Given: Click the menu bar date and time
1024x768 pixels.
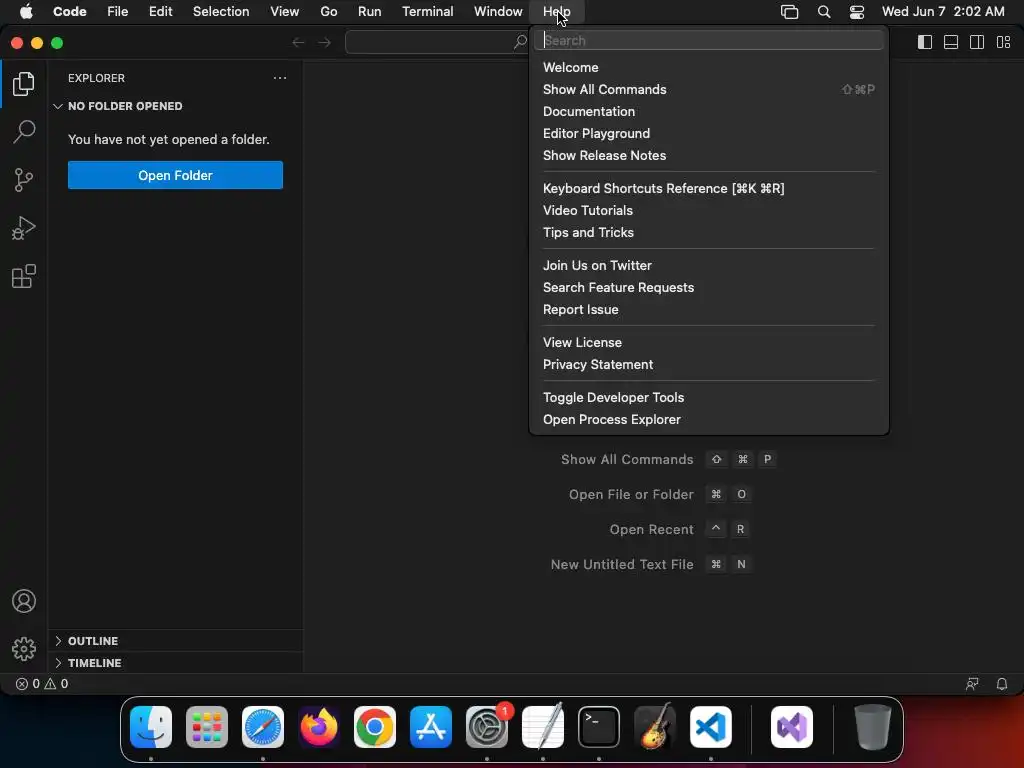Looking at the screenshot, I should (x=943, y=11).
